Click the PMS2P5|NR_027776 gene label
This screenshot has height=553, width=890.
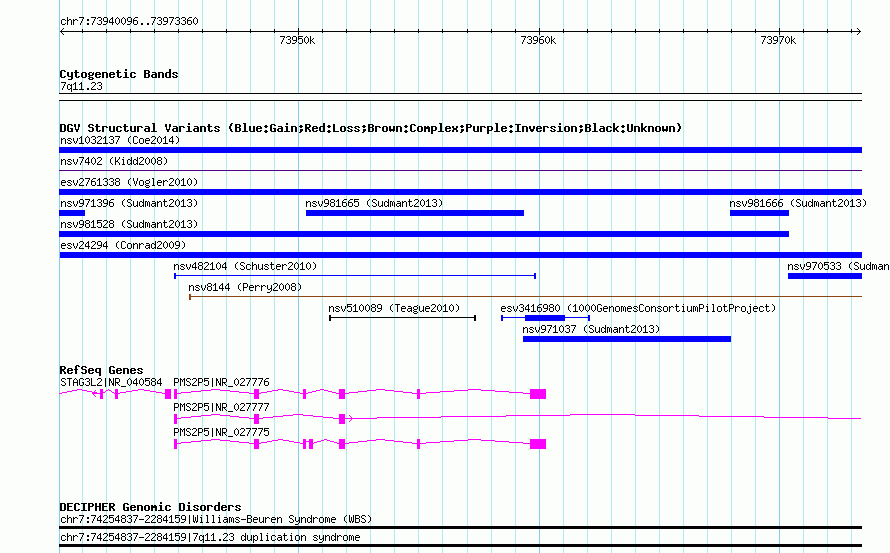coord(221,383)
